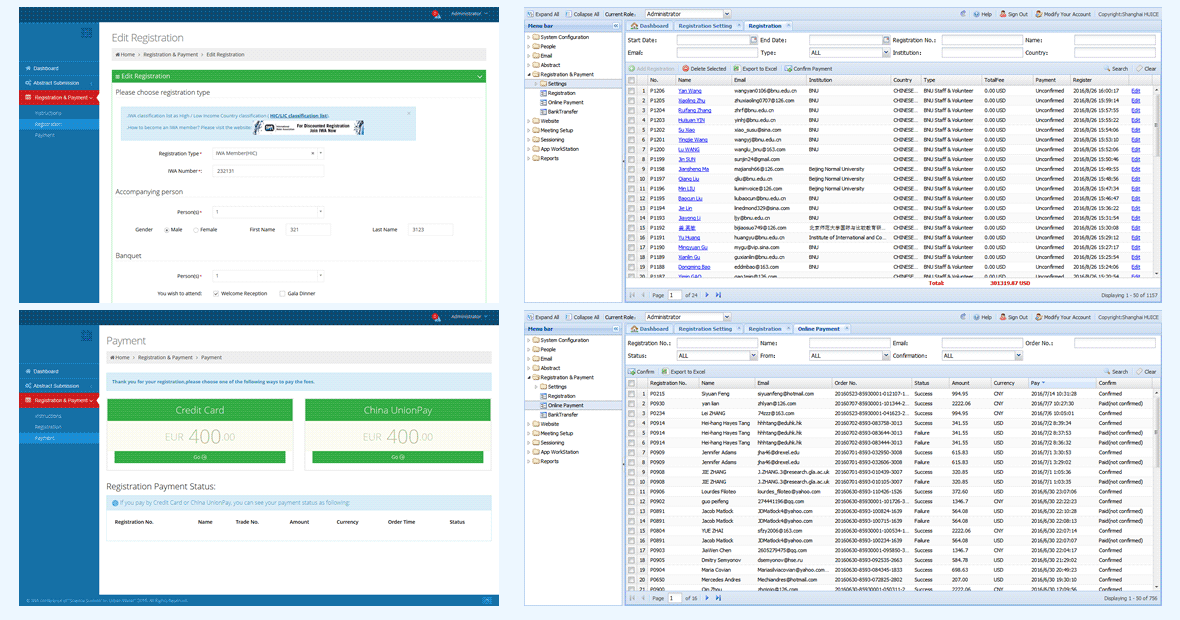The image size is (1180, 620).
Task: Go to next page in Registration grid pager
Action: (707, 295)
